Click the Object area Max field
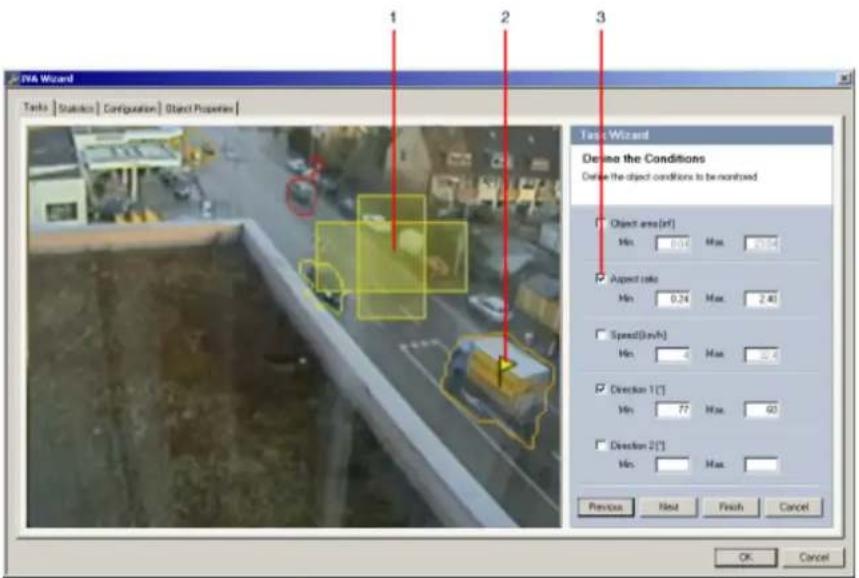 tap(761, 243)
